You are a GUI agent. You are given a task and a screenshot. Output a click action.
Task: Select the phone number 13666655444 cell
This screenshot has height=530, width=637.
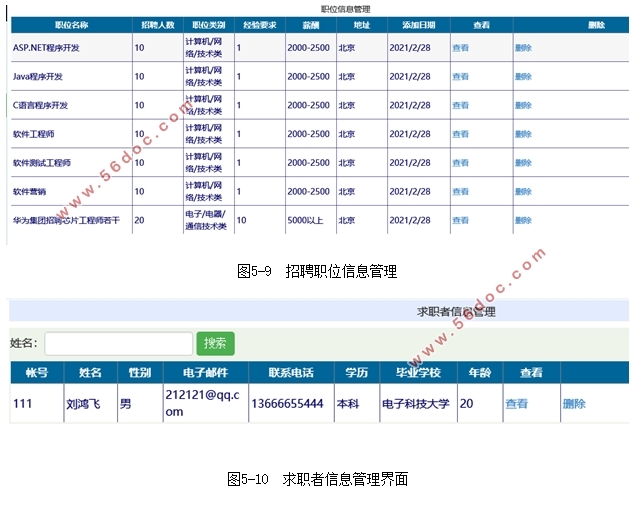tap(291, 404)
